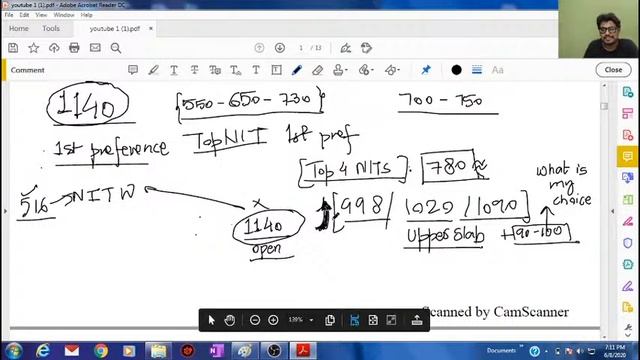The image size is (640, 360).
Task: Go to the previous page with the up arrow
Action: [x=259, y=48]
